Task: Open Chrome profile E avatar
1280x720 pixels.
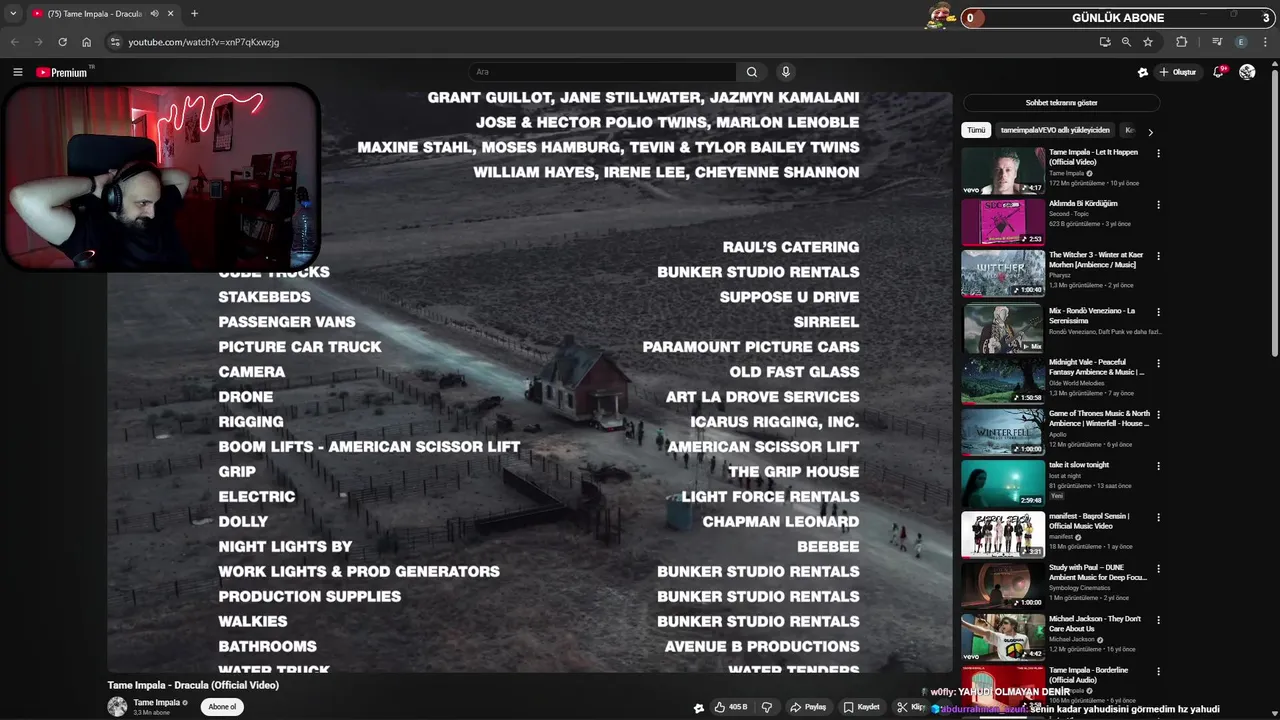Action: 1241,42
